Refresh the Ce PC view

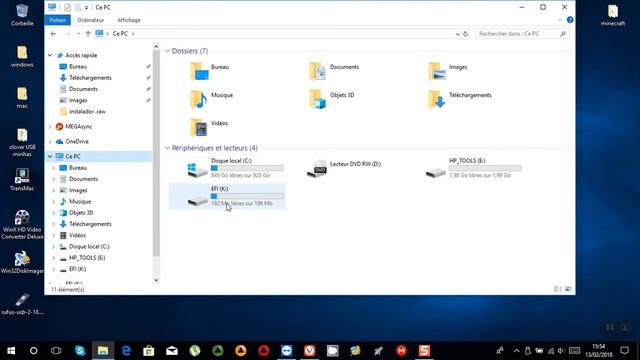(466, 34)
